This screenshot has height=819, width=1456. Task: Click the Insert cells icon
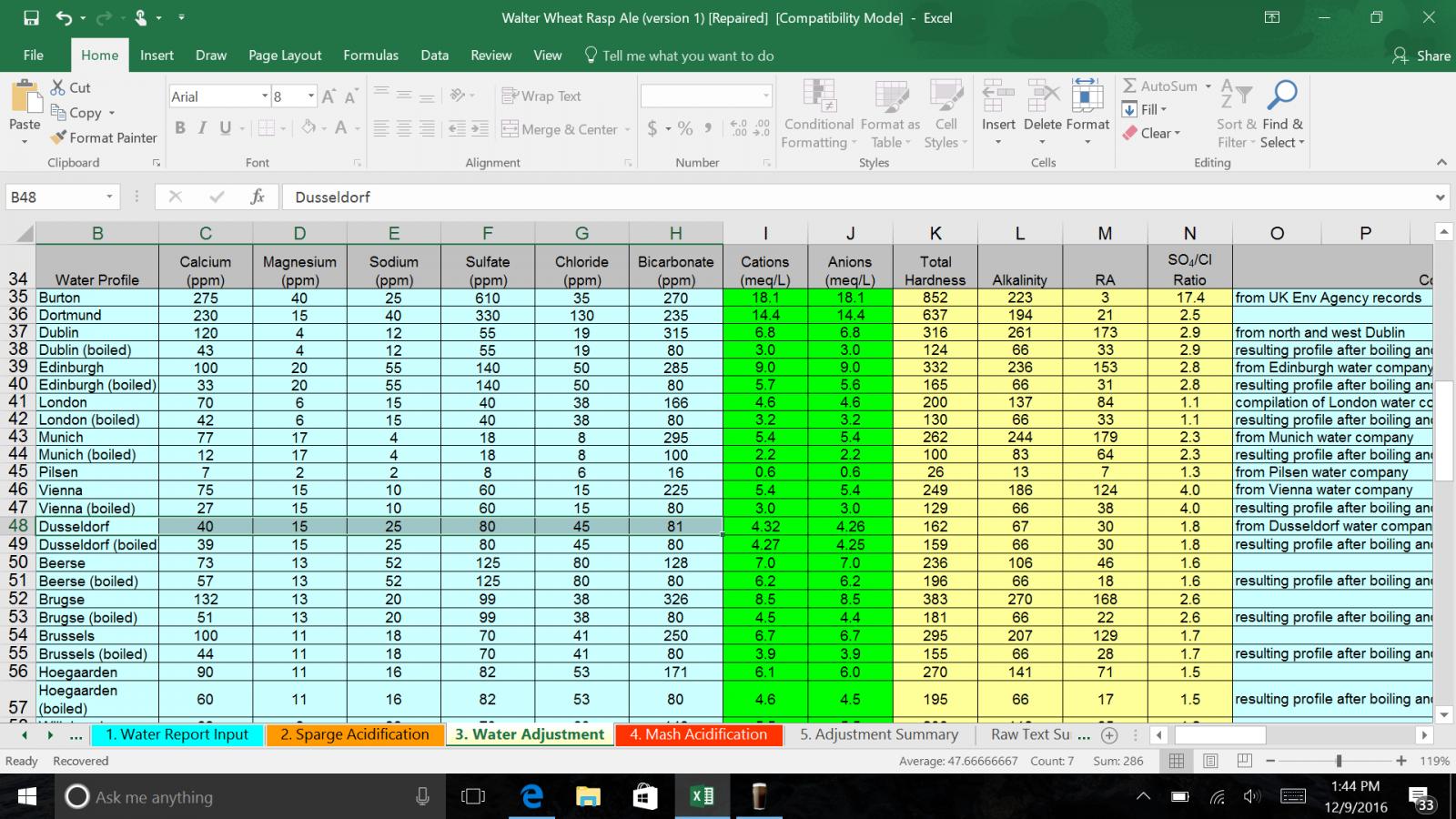point(998,95)
